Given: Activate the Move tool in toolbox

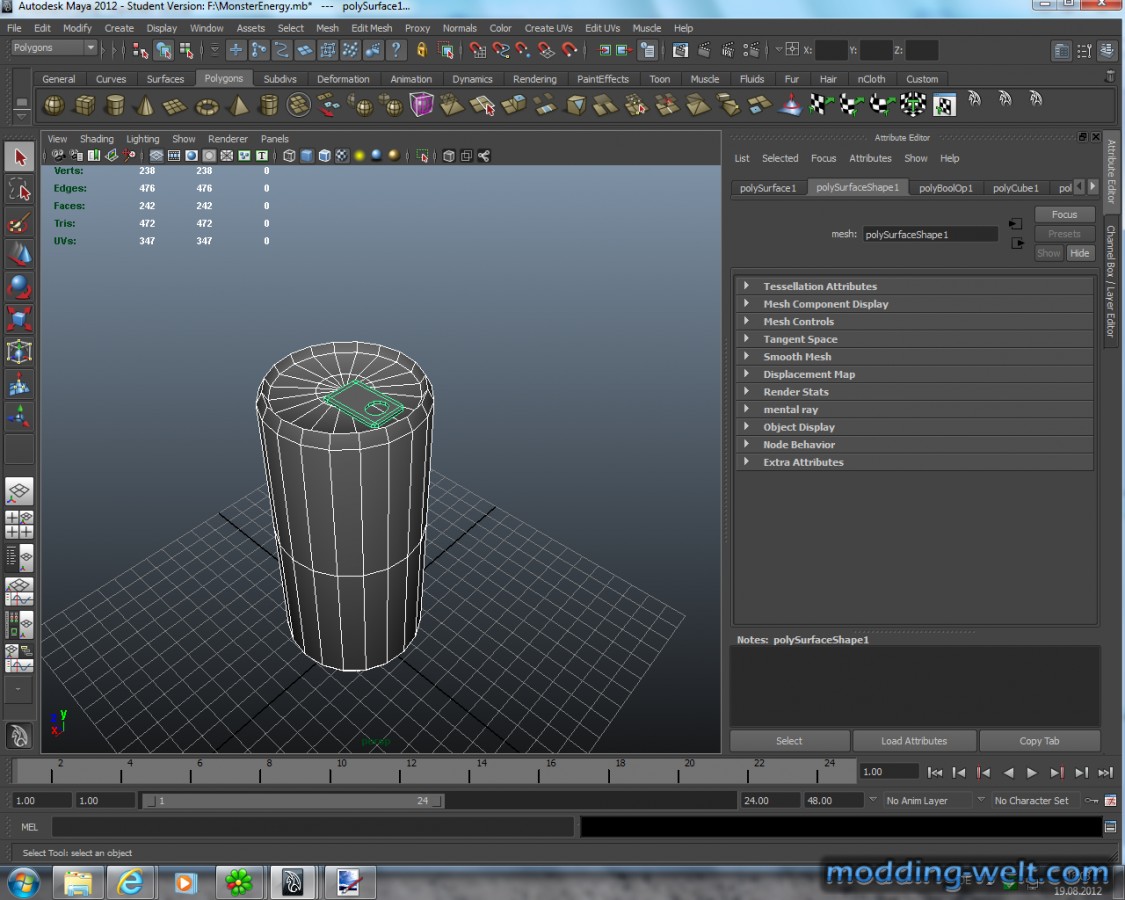Looking at the screenshot, I should coord(19,255).
